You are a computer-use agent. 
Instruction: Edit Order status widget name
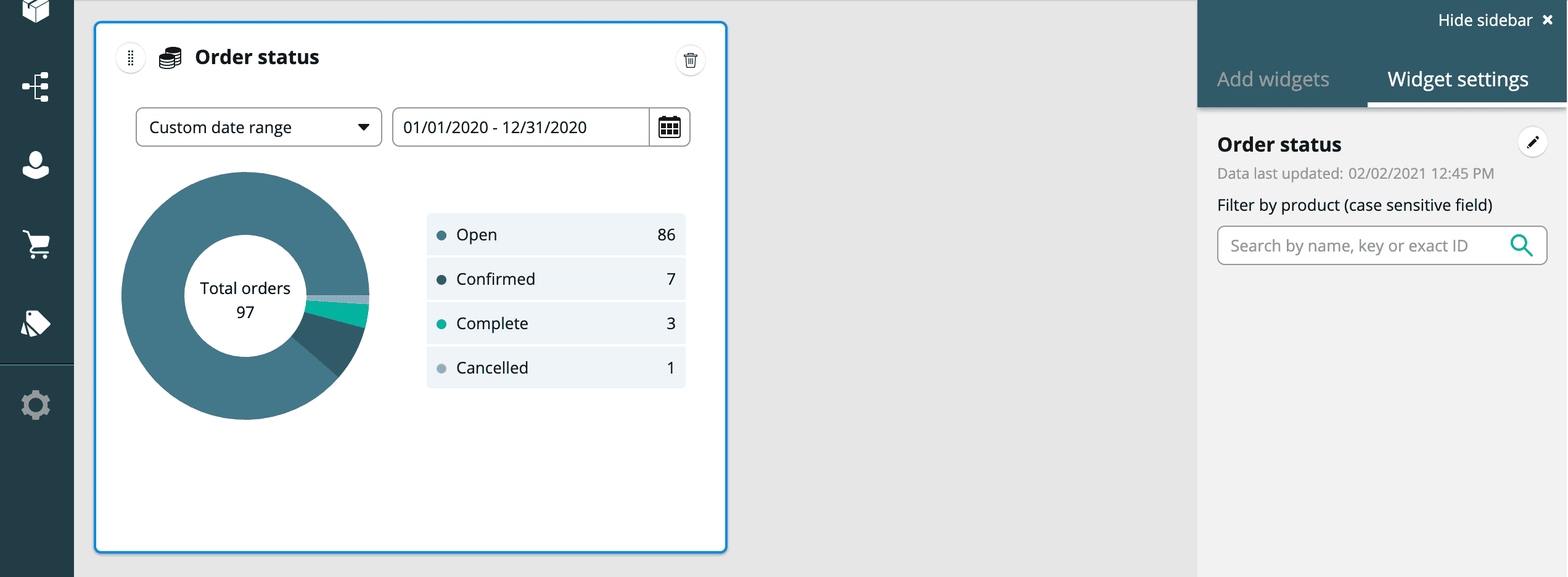[x=1532, y=143]
